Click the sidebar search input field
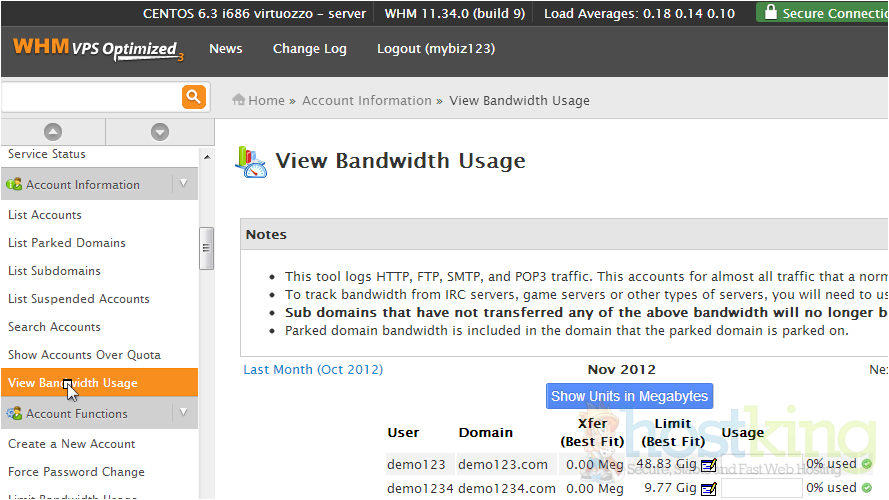The image size is (889, 500). click(x=90, y=97)
